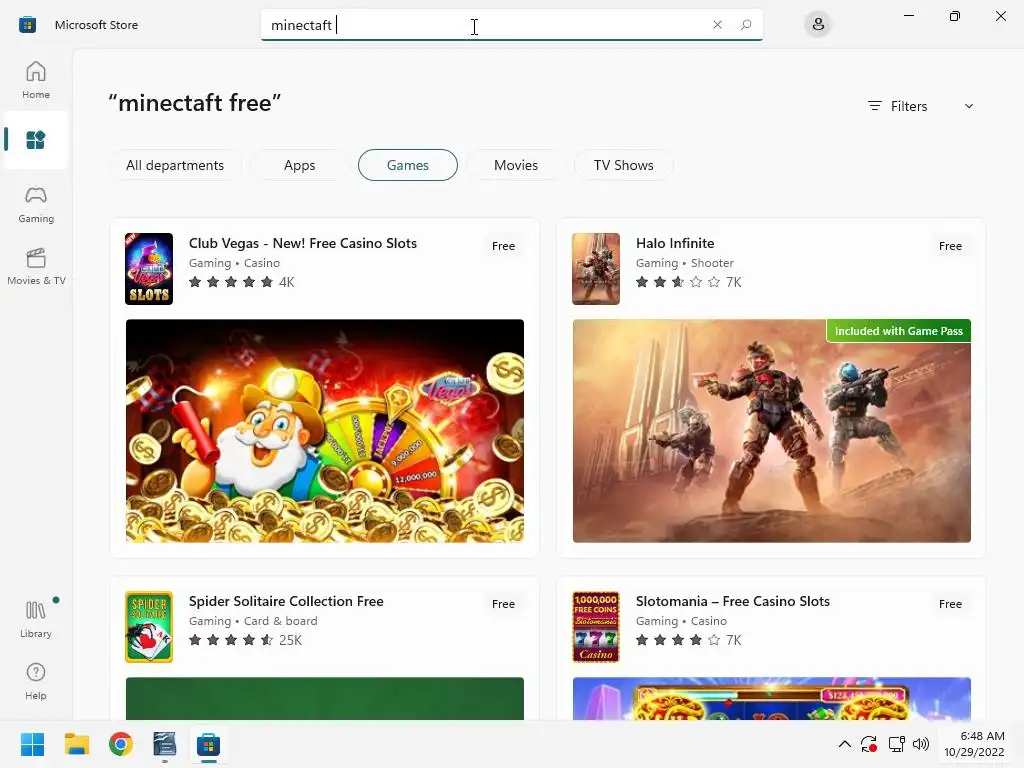
Task: Click the Slotomania banner image
Action: (772, 699)
